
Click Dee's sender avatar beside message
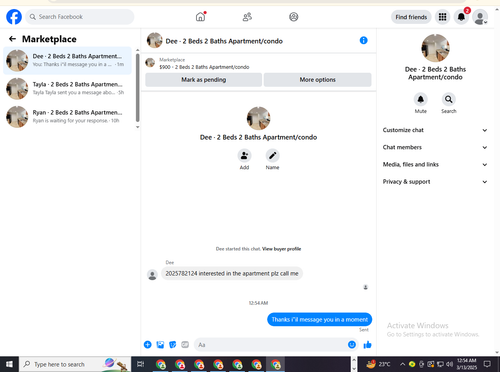(152, 275)
